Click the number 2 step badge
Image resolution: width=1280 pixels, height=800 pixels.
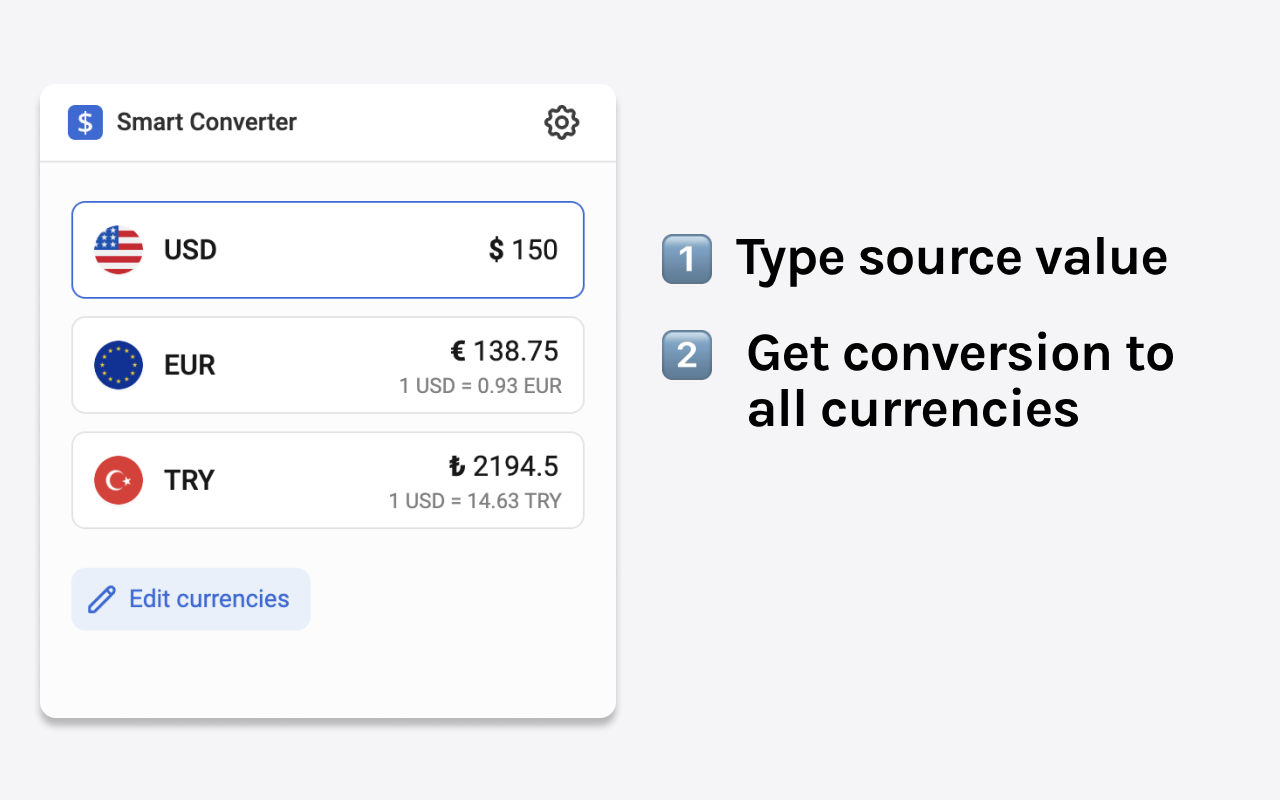click(x=687, y=355)
